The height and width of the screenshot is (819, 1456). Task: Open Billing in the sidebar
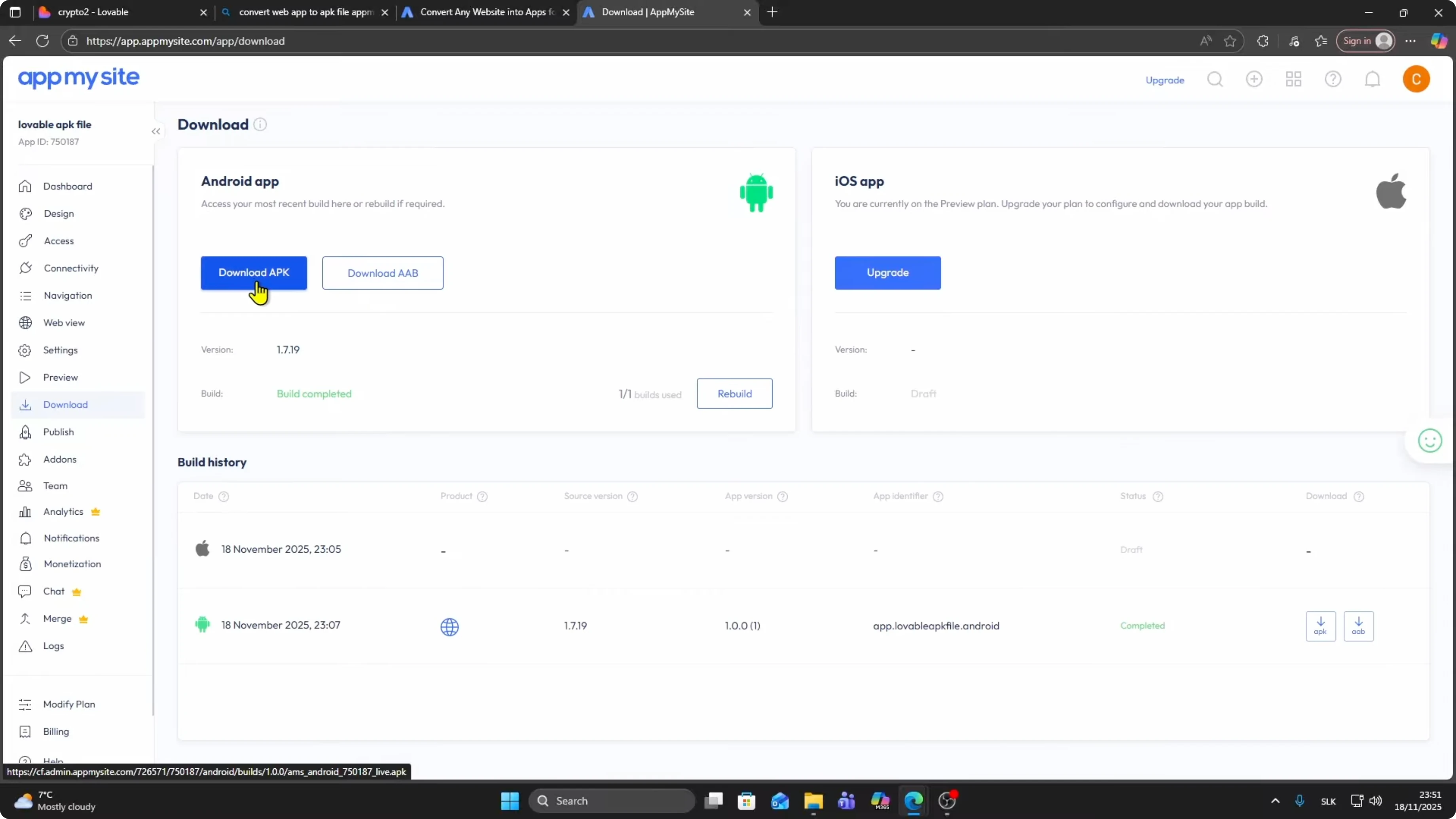click(78, 732)
